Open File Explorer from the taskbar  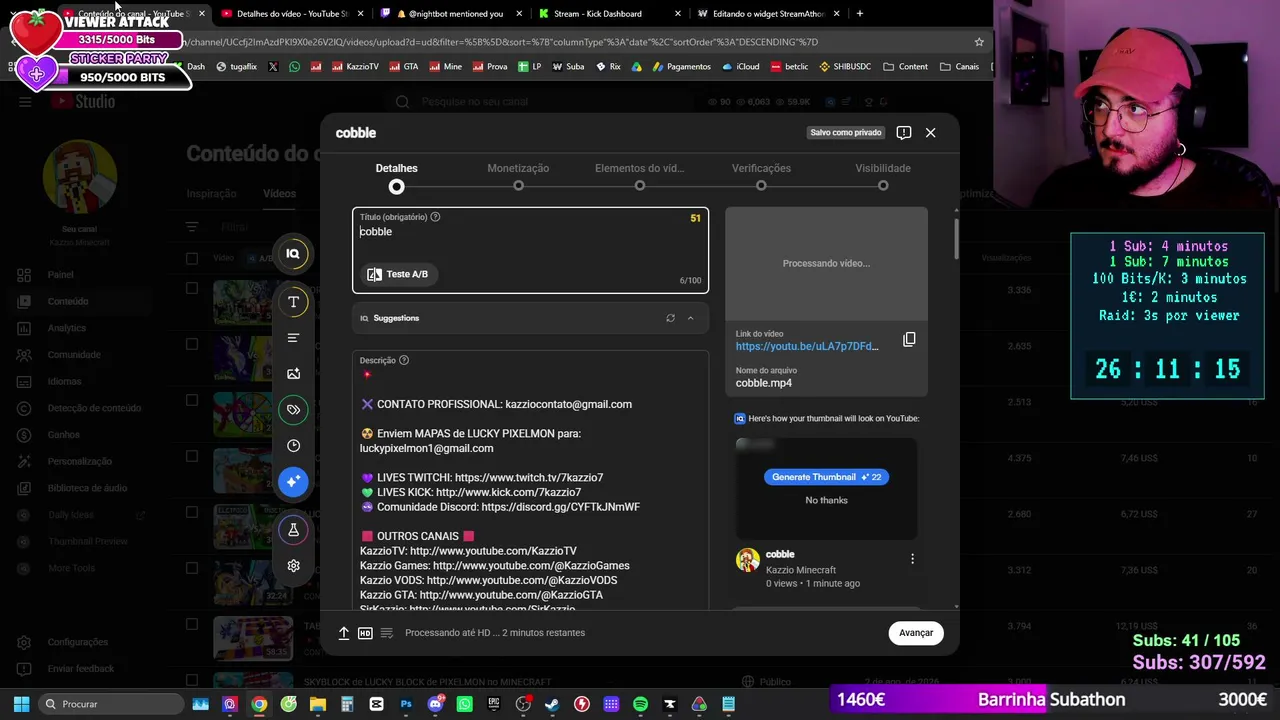(318, 704)
